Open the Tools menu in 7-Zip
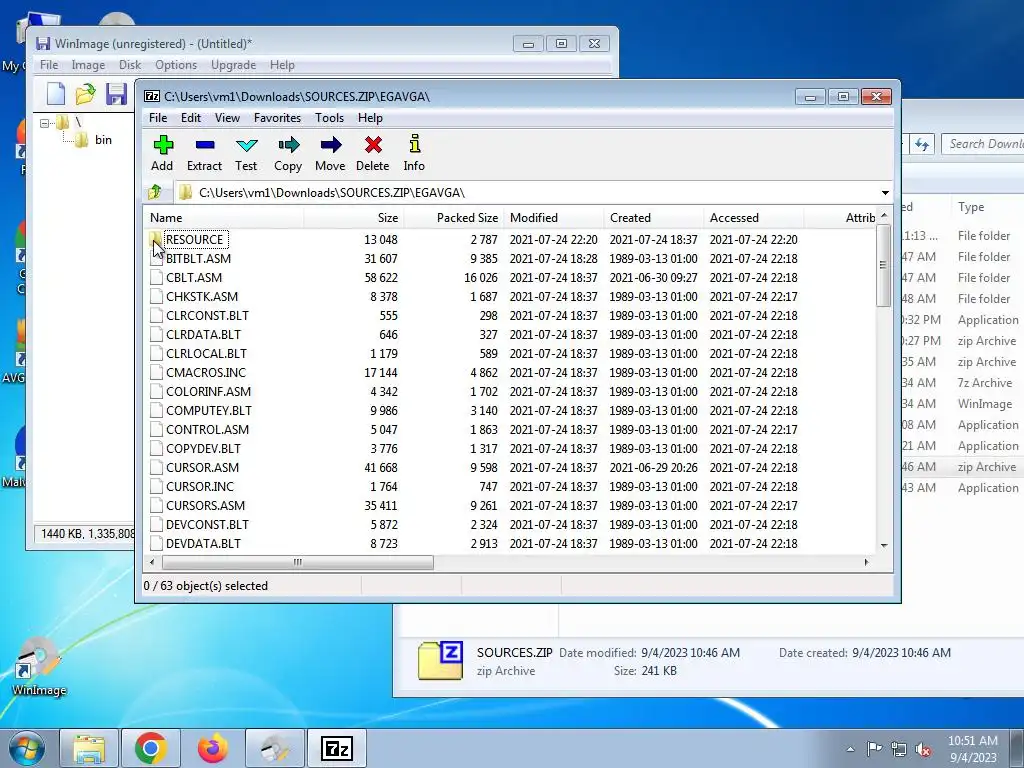Image resolution: width=1024 pixels, height=768 pixels. (329, 118)
